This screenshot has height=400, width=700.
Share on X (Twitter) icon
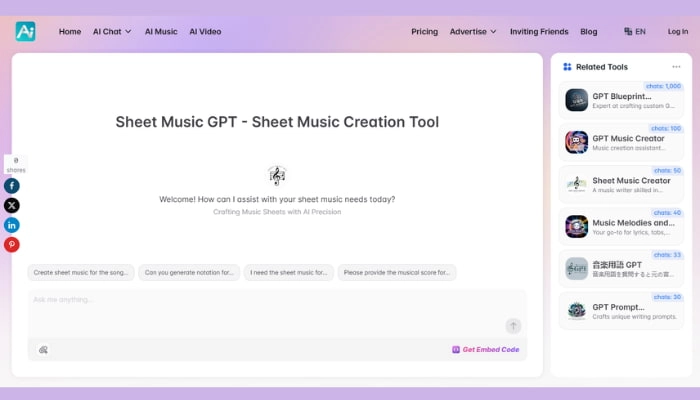(12, 205)
